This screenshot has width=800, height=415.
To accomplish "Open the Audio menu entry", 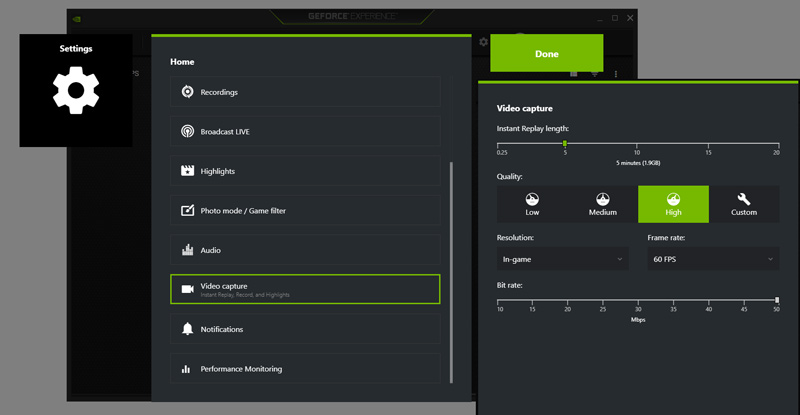I will 305,250.
